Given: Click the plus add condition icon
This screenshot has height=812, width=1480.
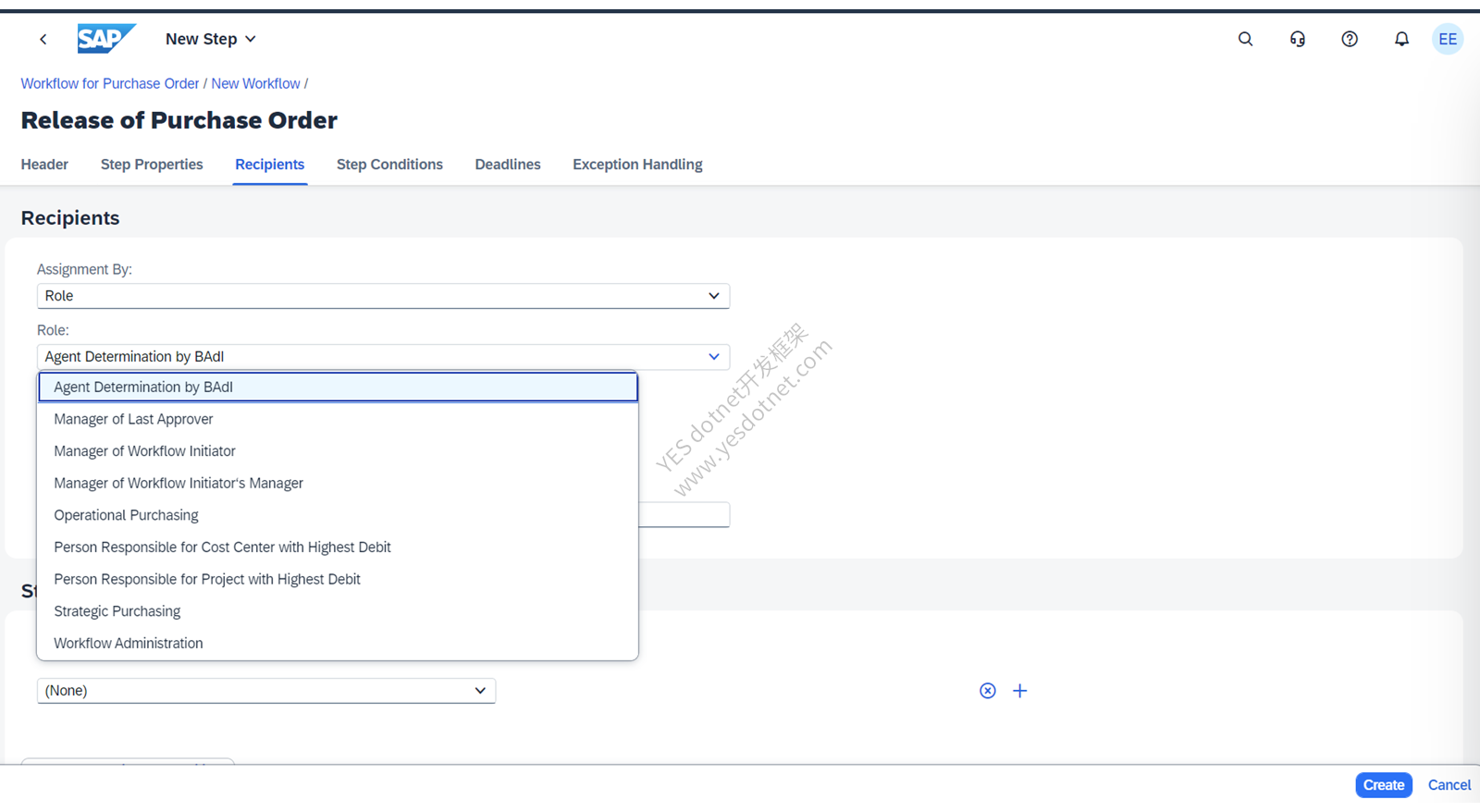Looking at the screenshot, I should [1019, 691].
